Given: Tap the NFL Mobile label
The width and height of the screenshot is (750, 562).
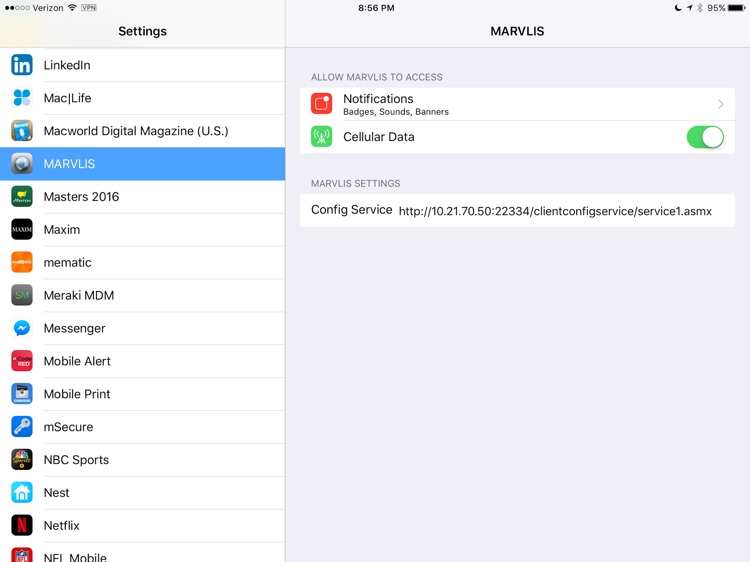Looking at the screenshot, I should [x=75, y=557].
